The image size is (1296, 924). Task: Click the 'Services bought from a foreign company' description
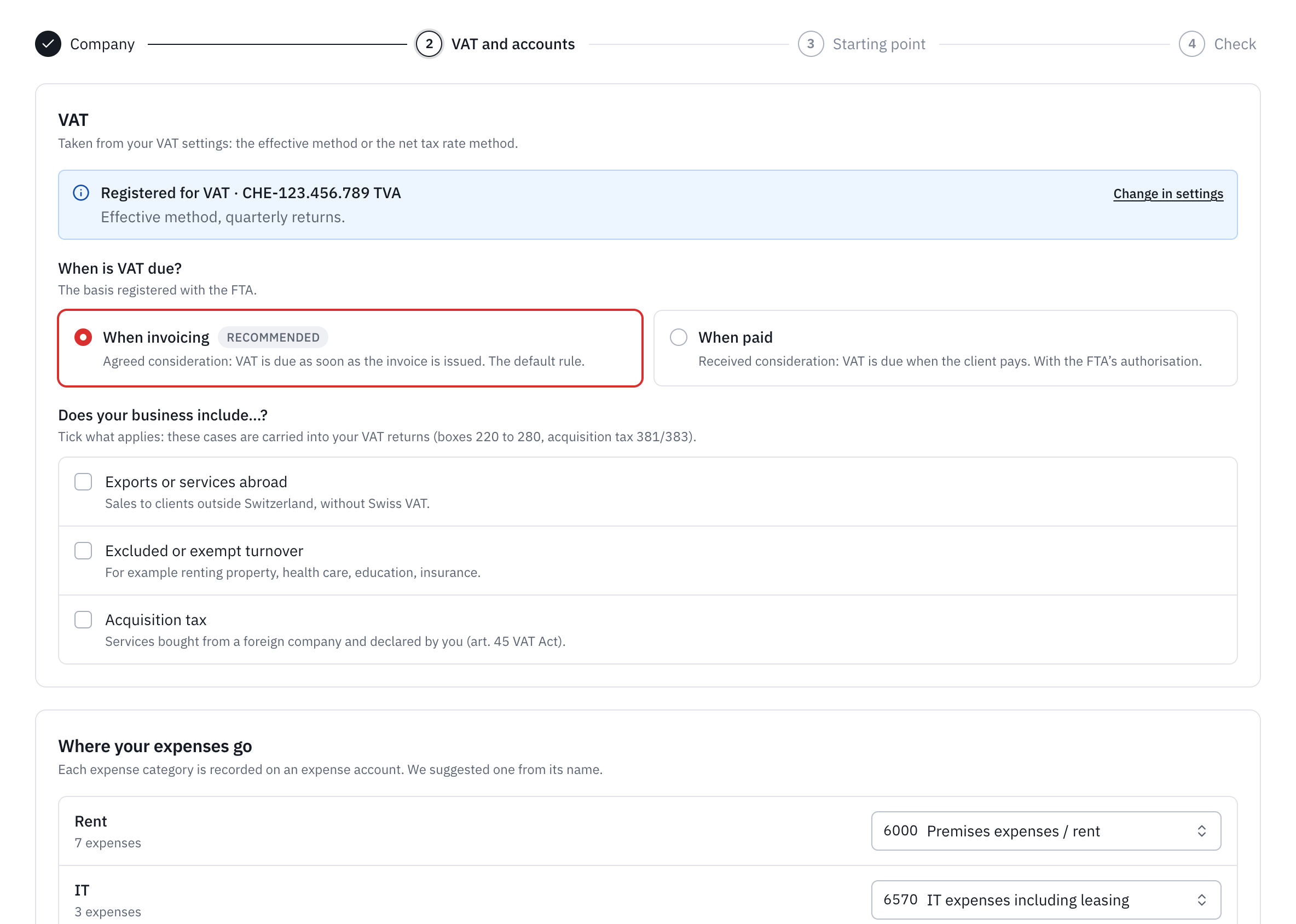[335, 641]
